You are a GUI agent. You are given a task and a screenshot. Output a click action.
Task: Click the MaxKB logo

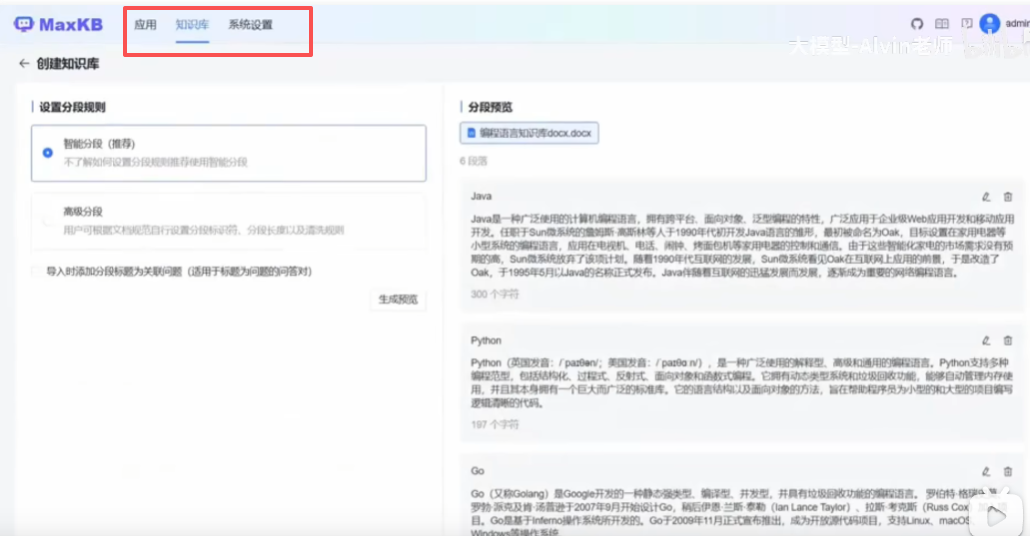(58, 24)
